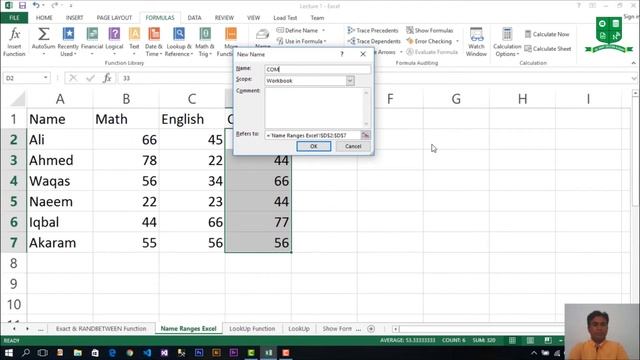The width and height of the screenshot is (640, 360).
Task: Open Math & Trig functions menu
Action: coord(205,42)
